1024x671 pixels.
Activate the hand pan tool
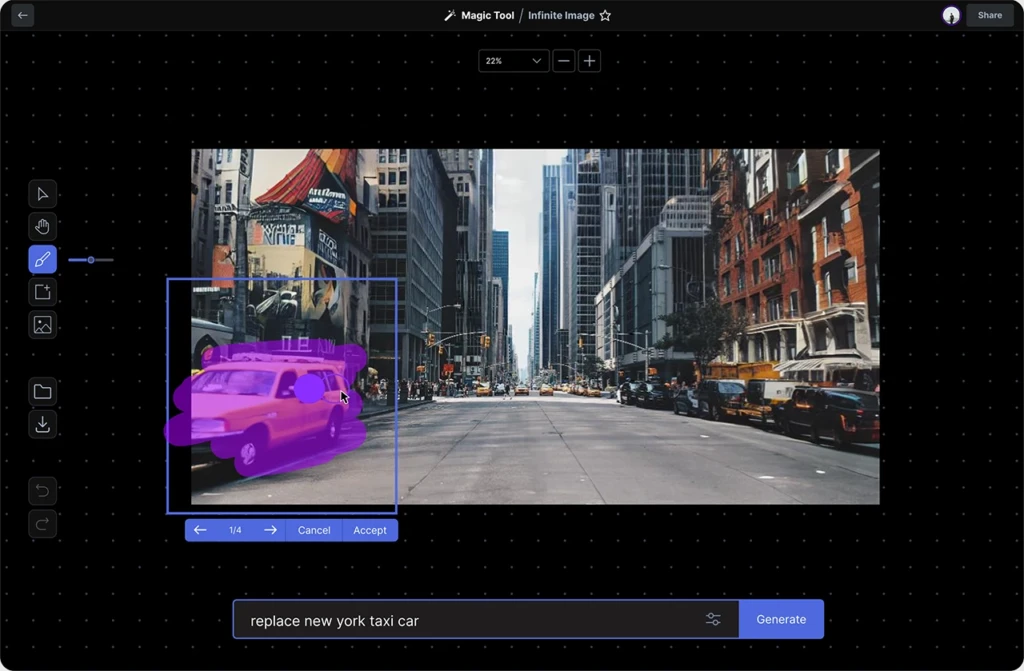[x=42, y=227]
